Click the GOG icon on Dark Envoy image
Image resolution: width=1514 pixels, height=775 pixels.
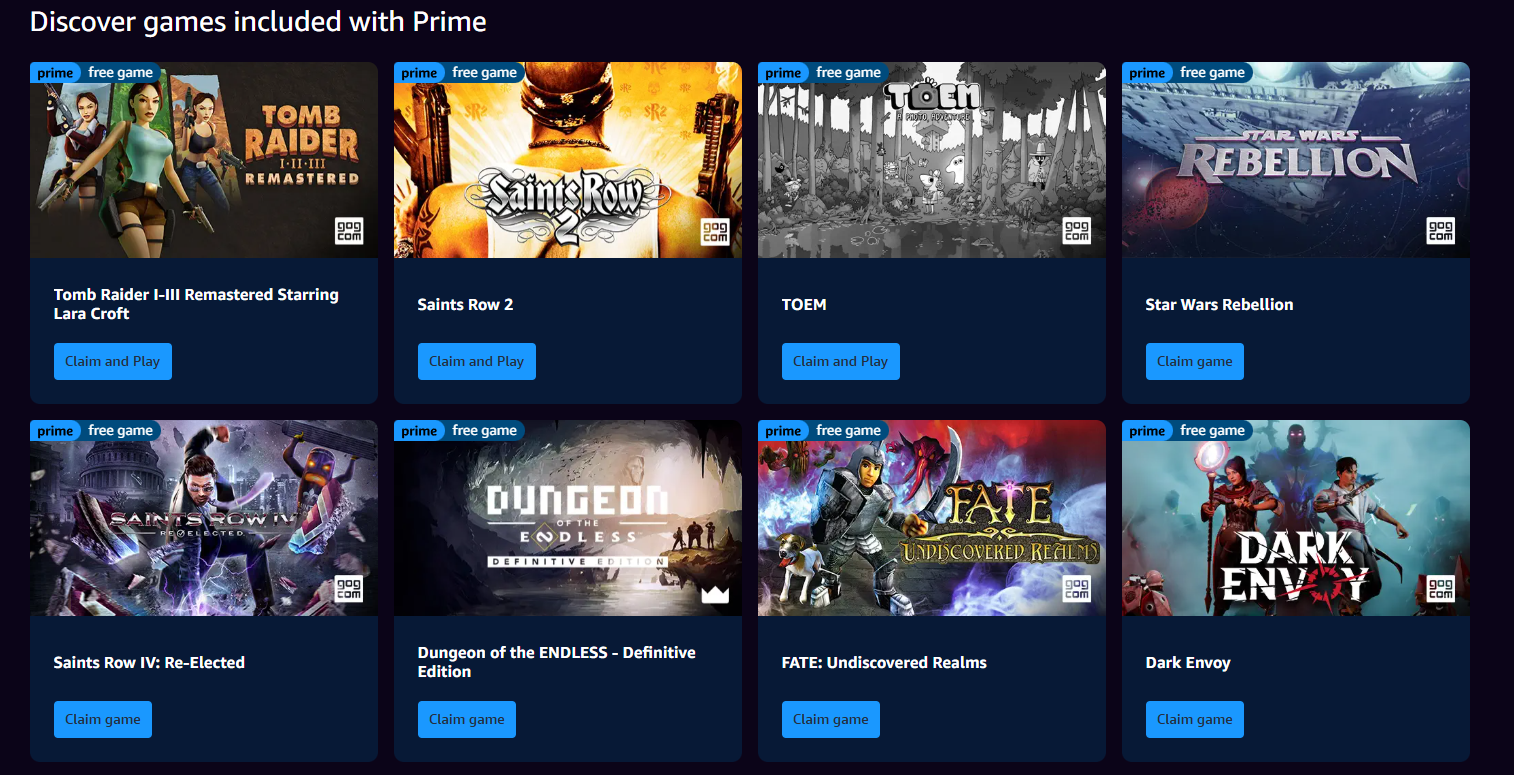(1441, 589)
